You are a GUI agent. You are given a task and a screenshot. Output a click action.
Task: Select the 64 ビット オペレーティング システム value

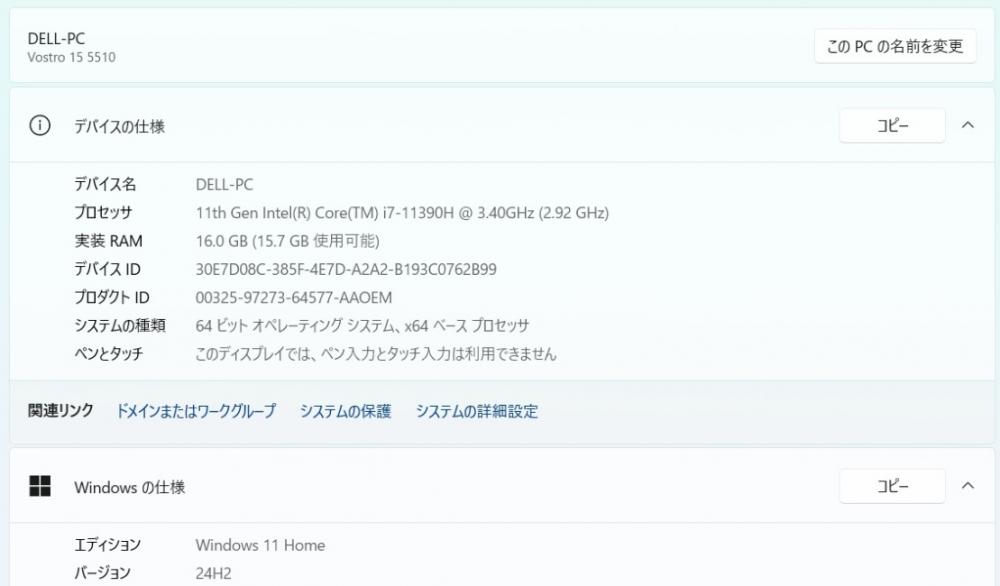(x=362, y=326)
